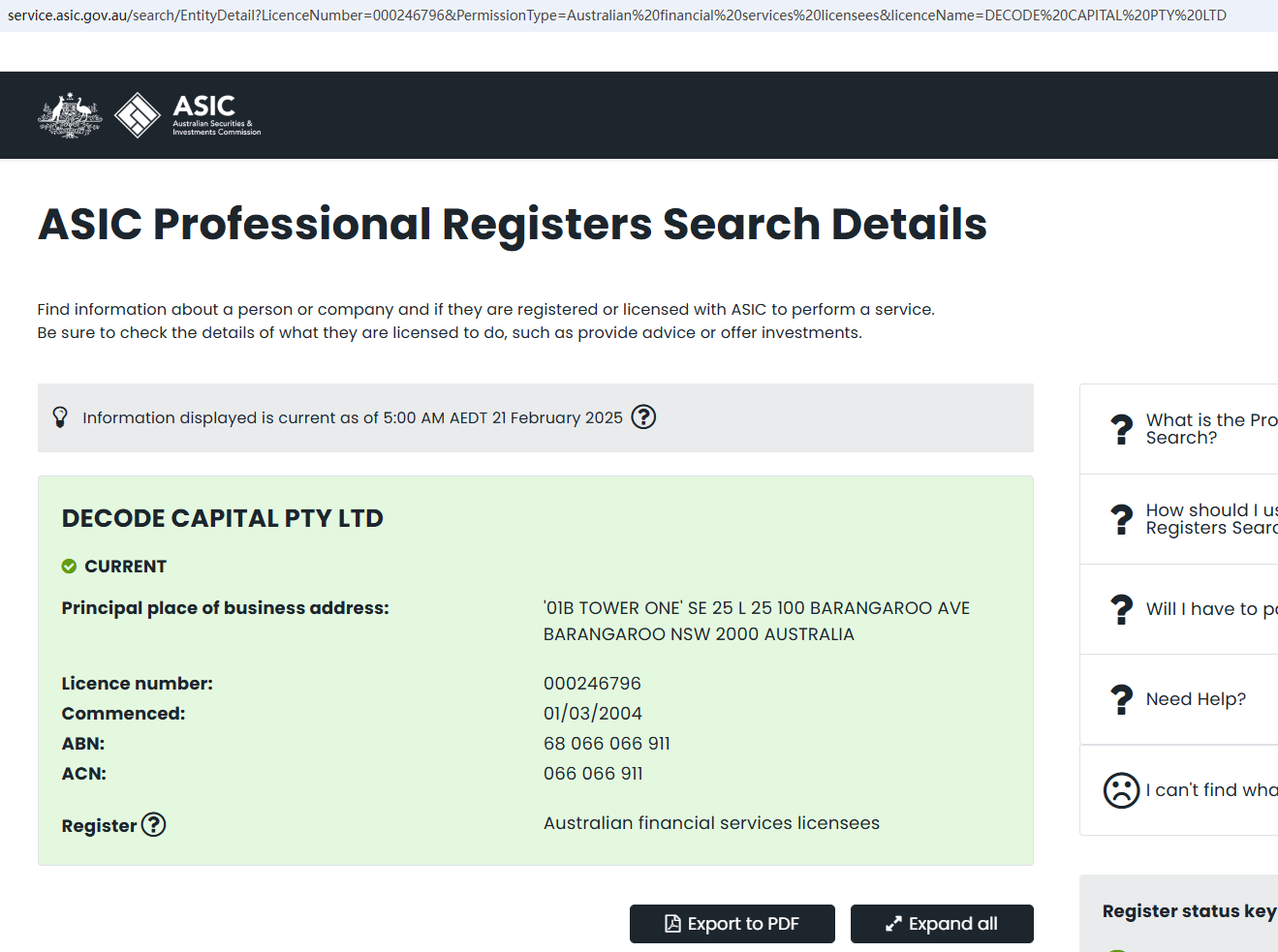The height and width of the screenshot is (952, 1278).
Task: Open 'How should I us... Registers Search' link
Action: coord(1211,519)
